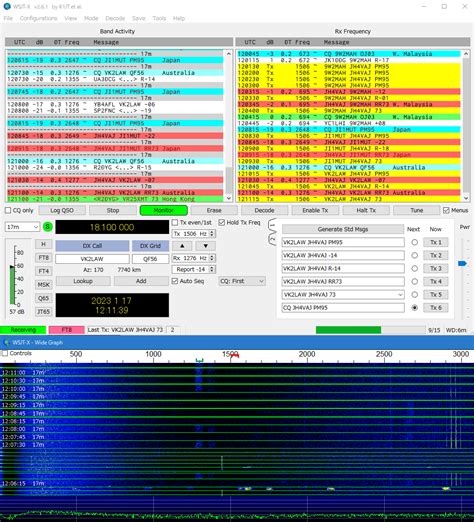474x522 pixels.
Task: Open the File menu
Action: [8, 18]
